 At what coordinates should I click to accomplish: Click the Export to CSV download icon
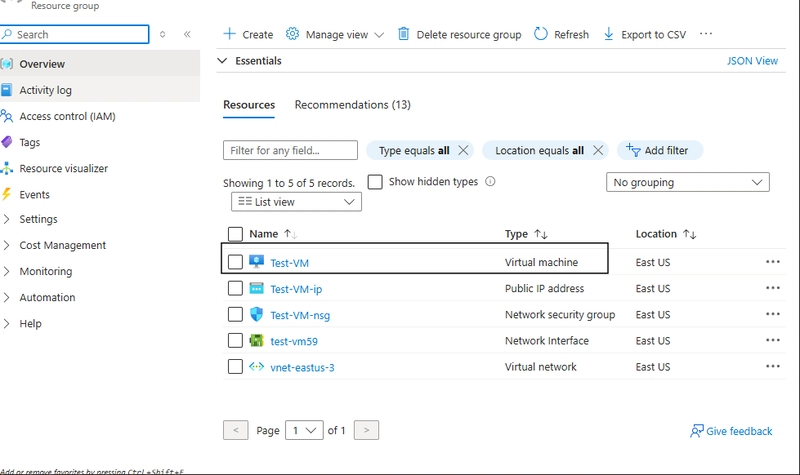click(609, 34)
